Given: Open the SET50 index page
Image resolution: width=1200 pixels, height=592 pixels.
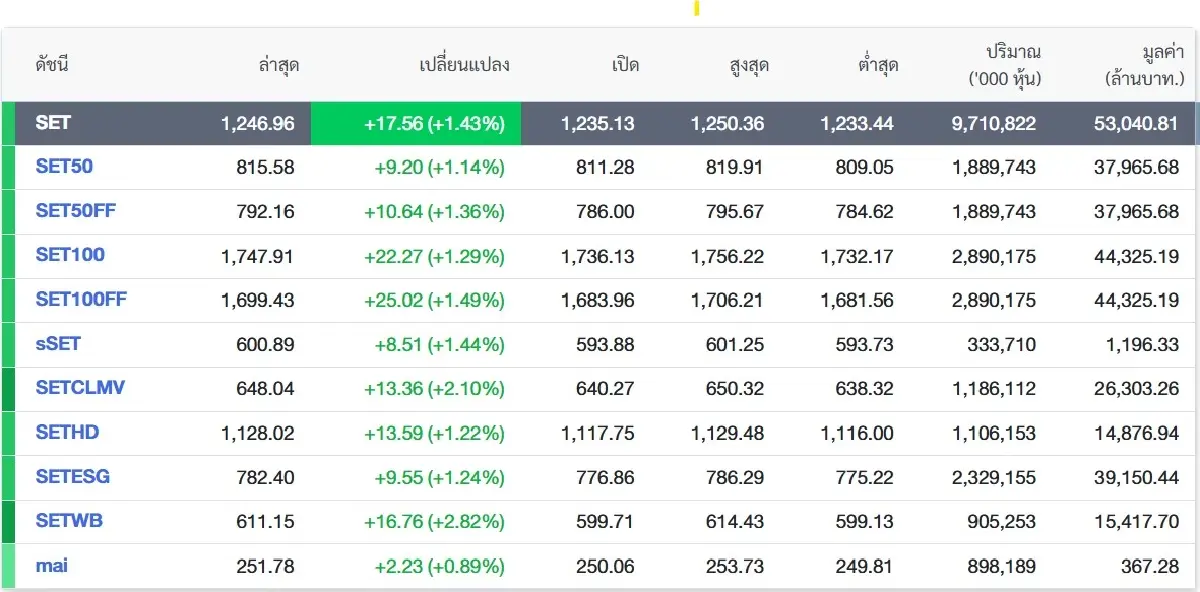Looking at the screenshot, I should point(64,166).
